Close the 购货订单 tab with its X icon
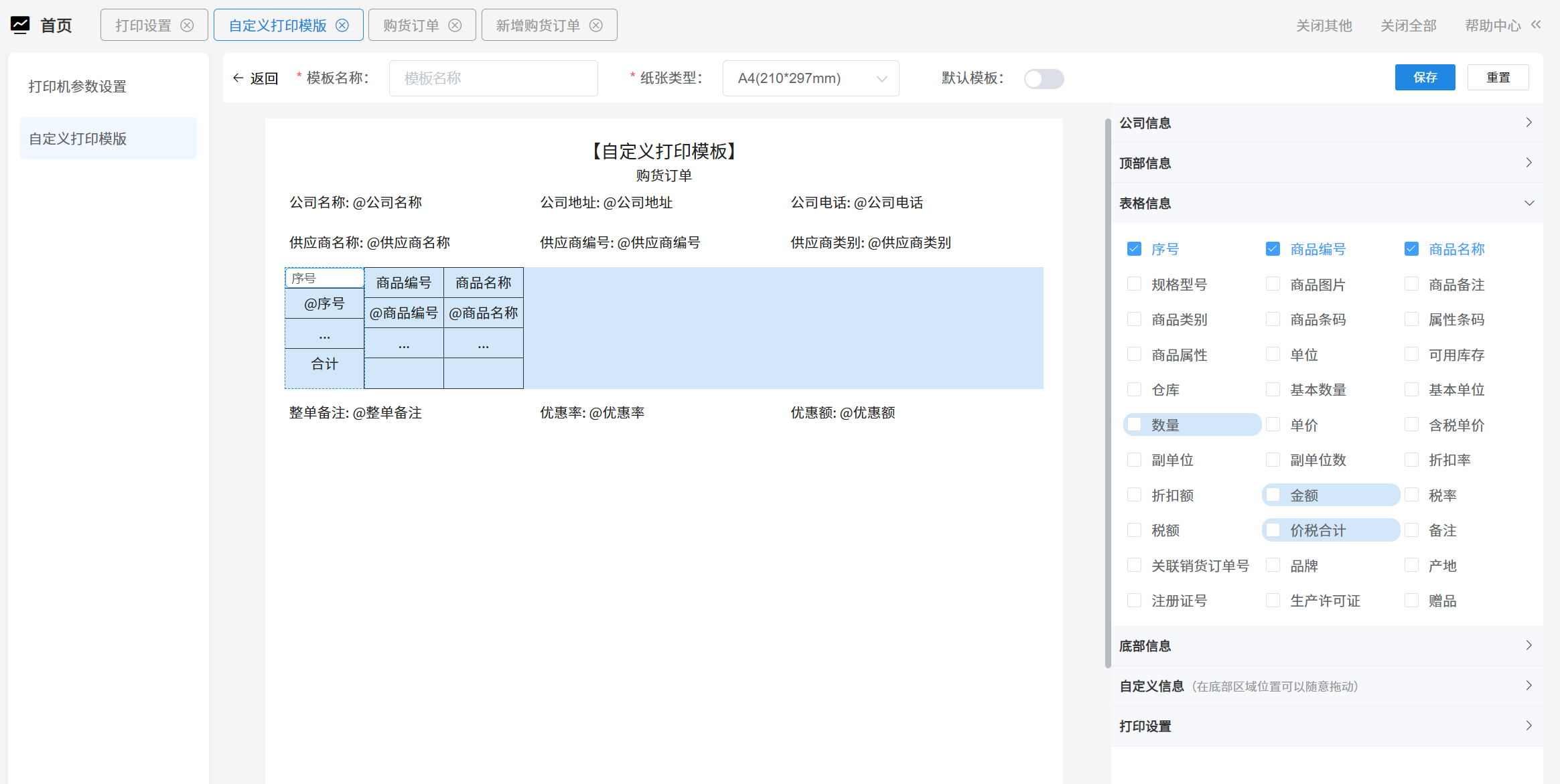 click(x=455, y=25)
